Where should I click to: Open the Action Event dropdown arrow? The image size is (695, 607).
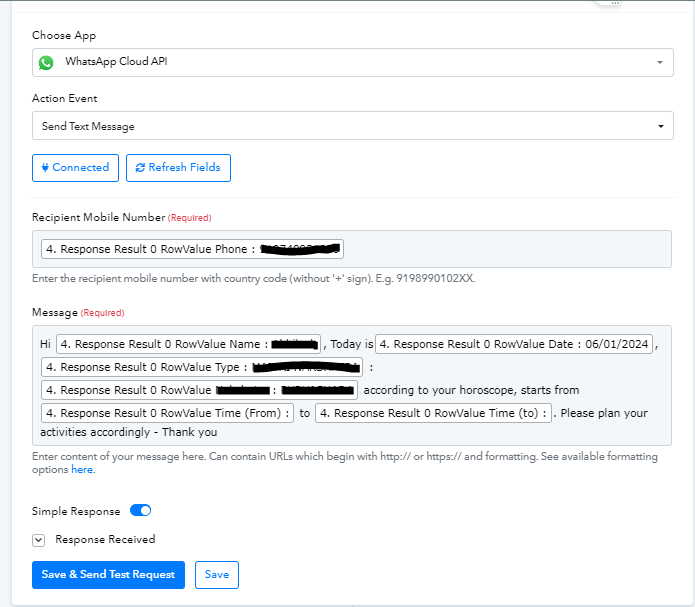(660, 126)
